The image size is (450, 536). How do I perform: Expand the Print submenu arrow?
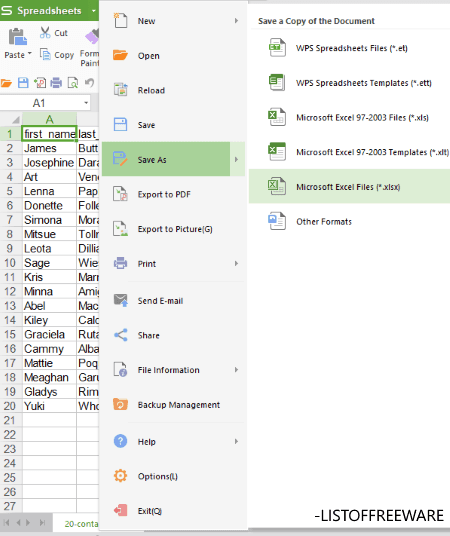[x=236, y=264]
